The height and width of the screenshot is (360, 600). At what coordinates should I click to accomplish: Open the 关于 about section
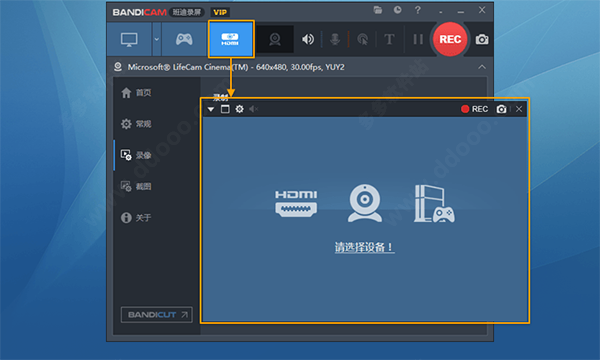point(136,218)
